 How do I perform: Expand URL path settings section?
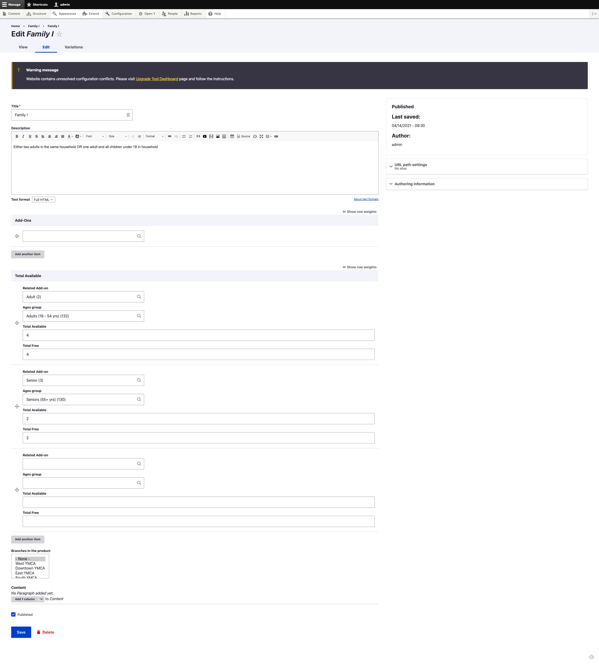click(x=411, y=165)
